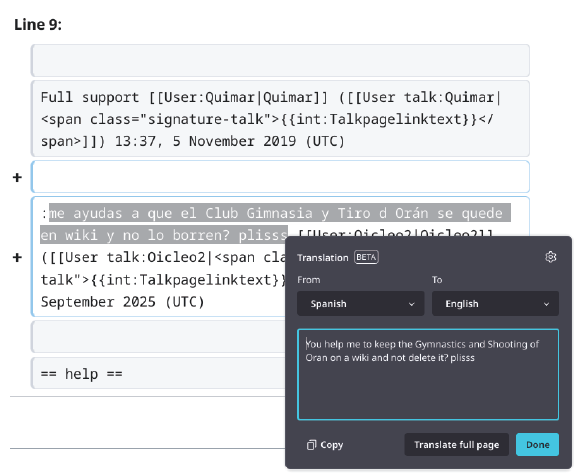Click the September 2025 (UTC) timestamp text
Image resolution: width=579 pixels, height=474 pixels.
pyautogui.click(x=122, y=302)
